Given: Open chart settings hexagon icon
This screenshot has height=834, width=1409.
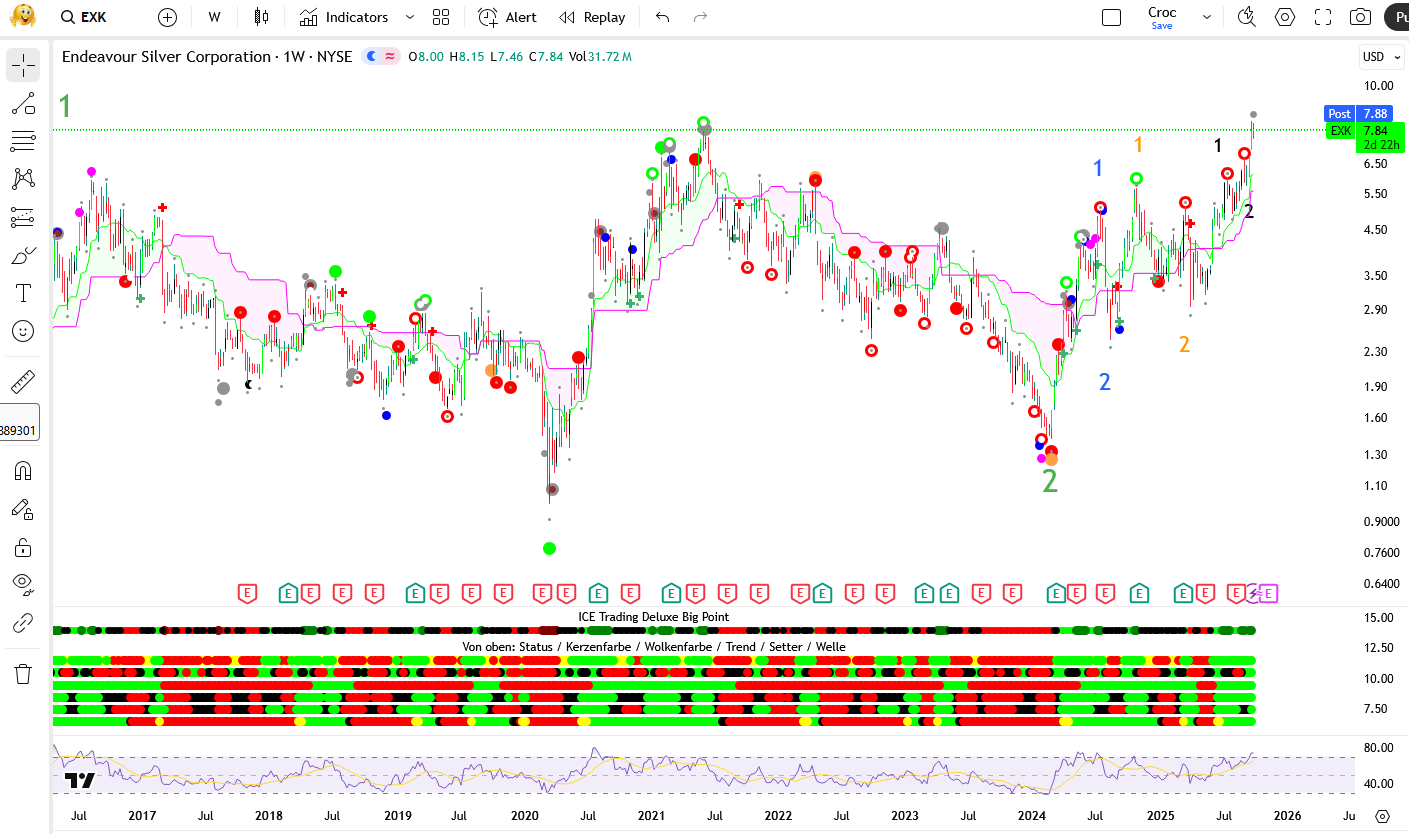Looking at the screenshot, I should pyautogui.click(x=1285, y=17).
